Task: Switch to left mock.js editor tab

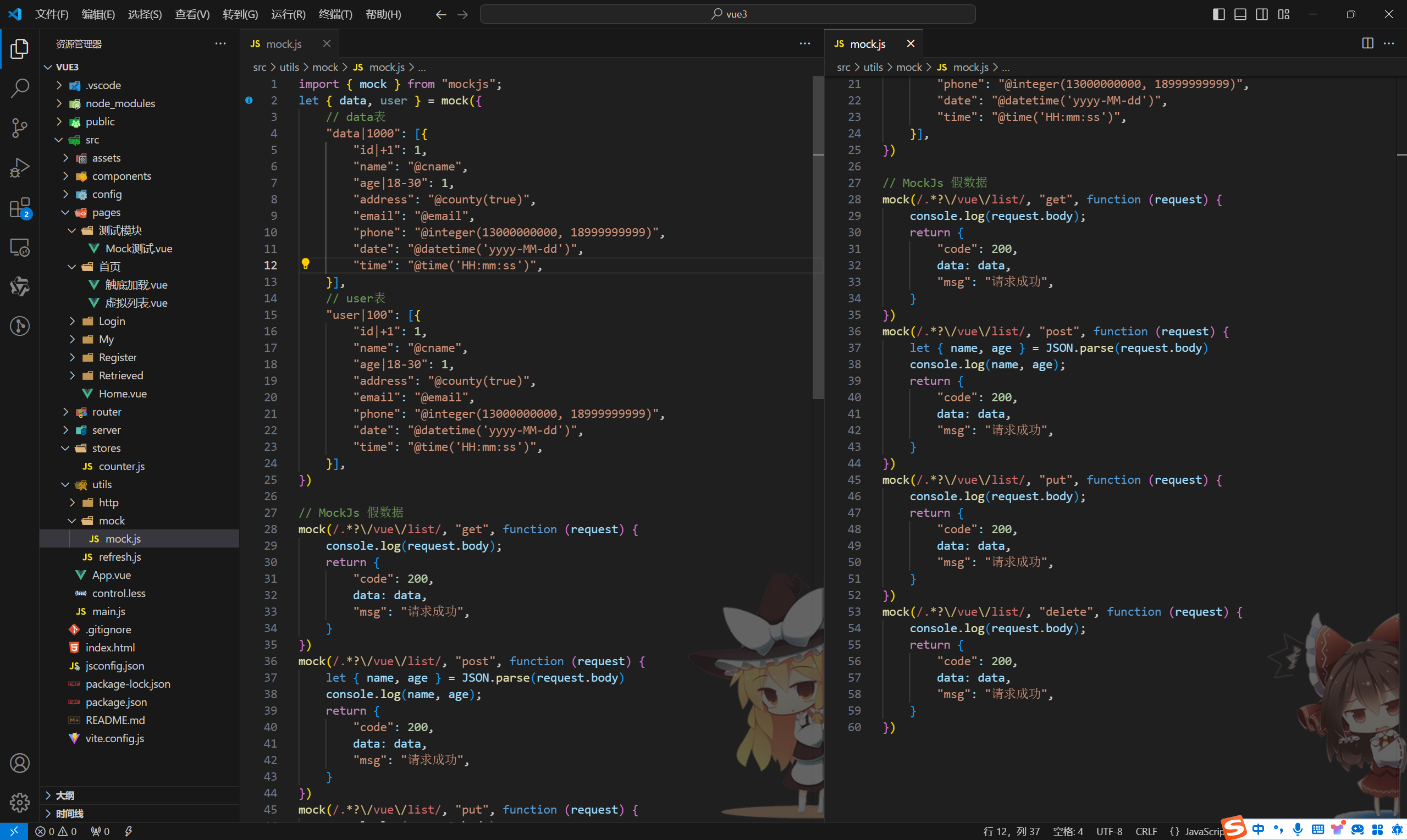Action: point(284,43)
